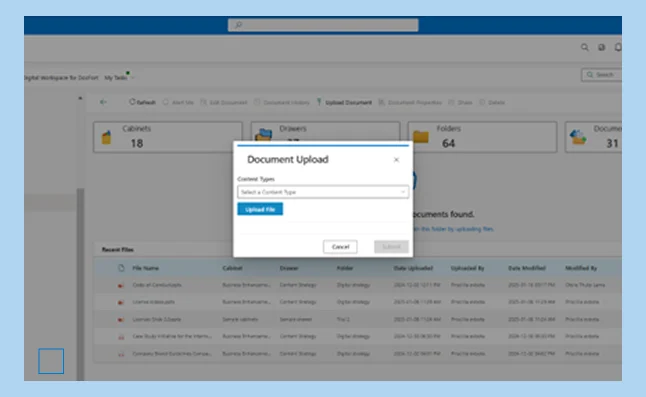Click the Refresh toolbar icon
Viewport: 646px width, 397px height.
[x=132, y=102]
